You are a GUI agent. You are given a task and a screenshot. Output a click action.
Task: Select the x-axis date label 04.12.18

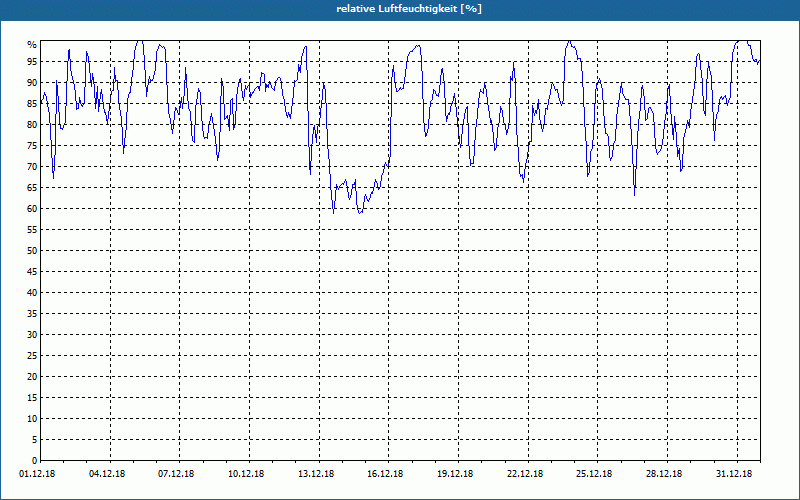click(x=107, y=474)
